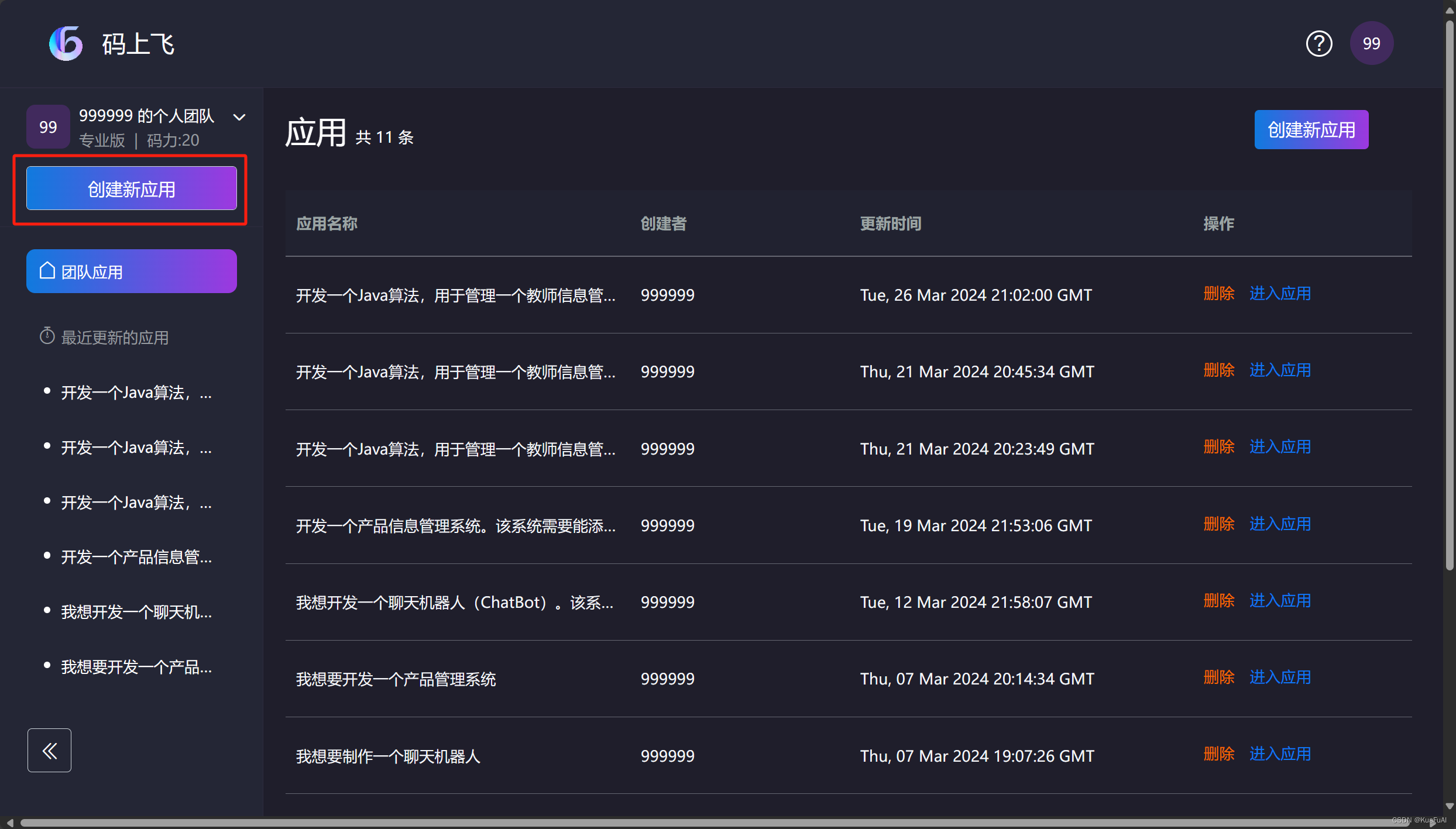Enter the 19 Mar 2024 产品信息管理系统 app
Screen dimensions: 1456x829
[x=1280, y=524]
